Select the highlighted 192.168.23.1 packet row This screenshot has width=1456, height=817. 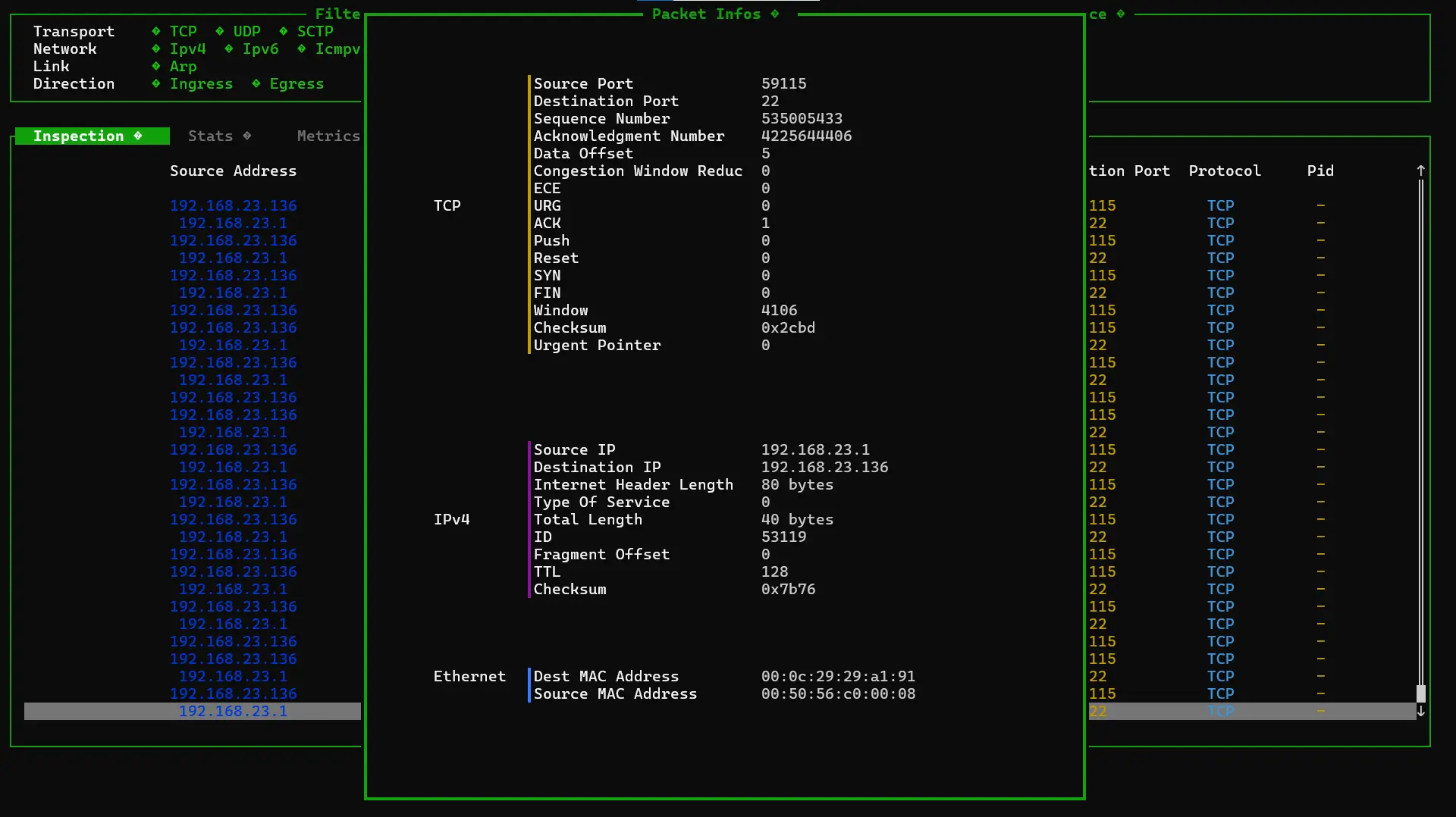click(233, 711)
